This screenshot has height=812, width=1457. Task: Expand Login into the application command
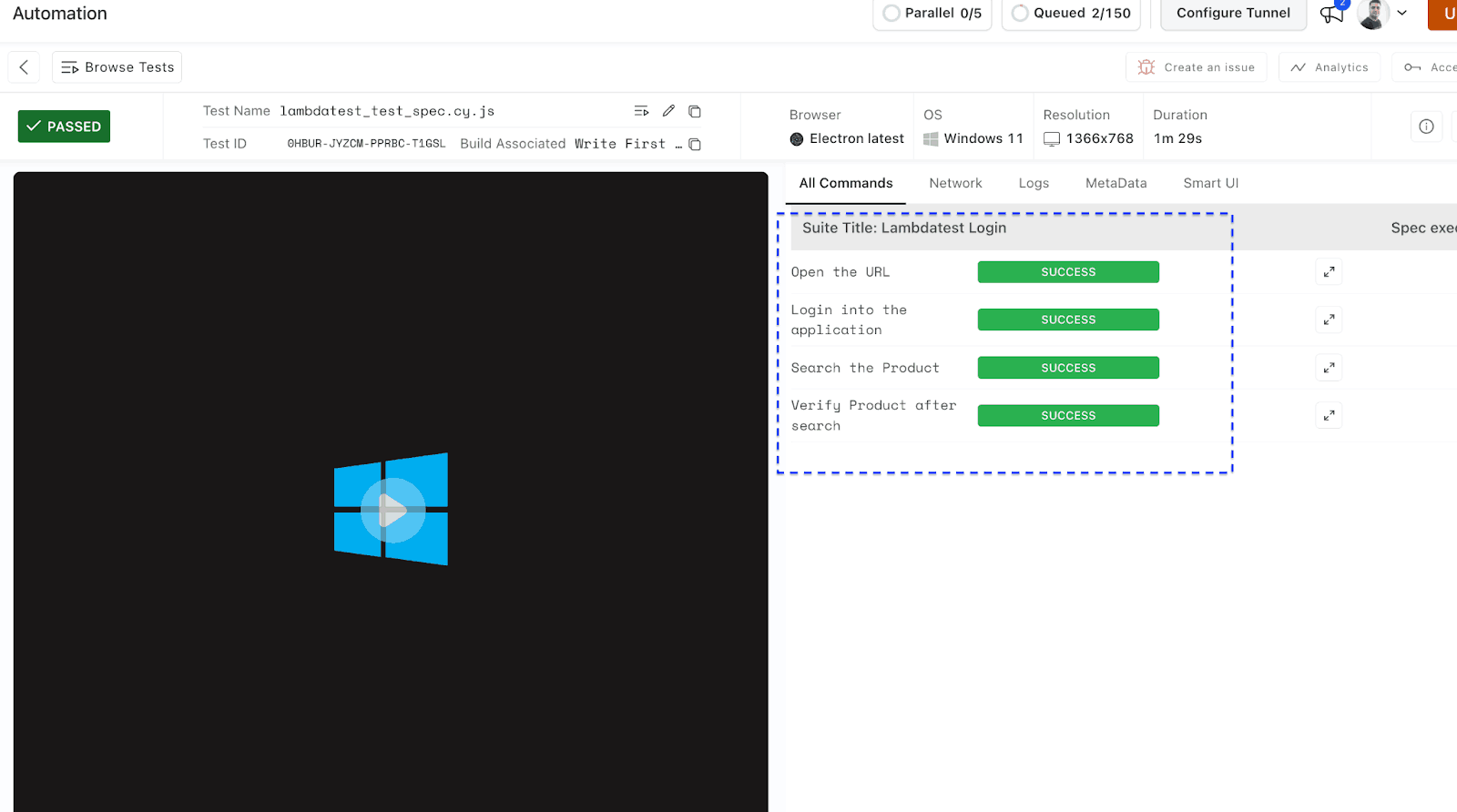tap(1329, 320)
